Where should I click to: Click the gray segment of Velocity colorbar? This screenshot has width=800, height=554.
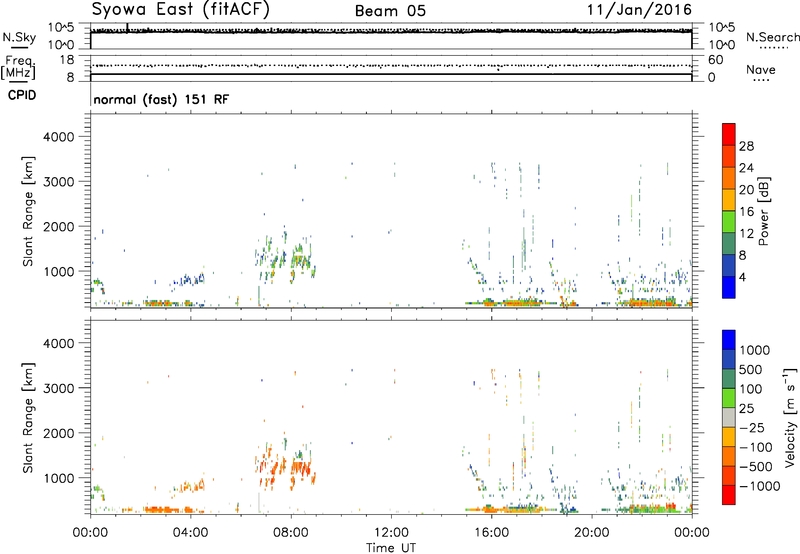tap(729, 417)
